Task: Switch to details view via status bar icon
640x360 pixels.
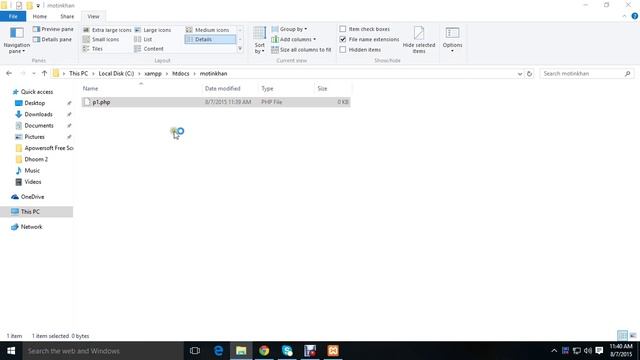Action: point(622,336)
